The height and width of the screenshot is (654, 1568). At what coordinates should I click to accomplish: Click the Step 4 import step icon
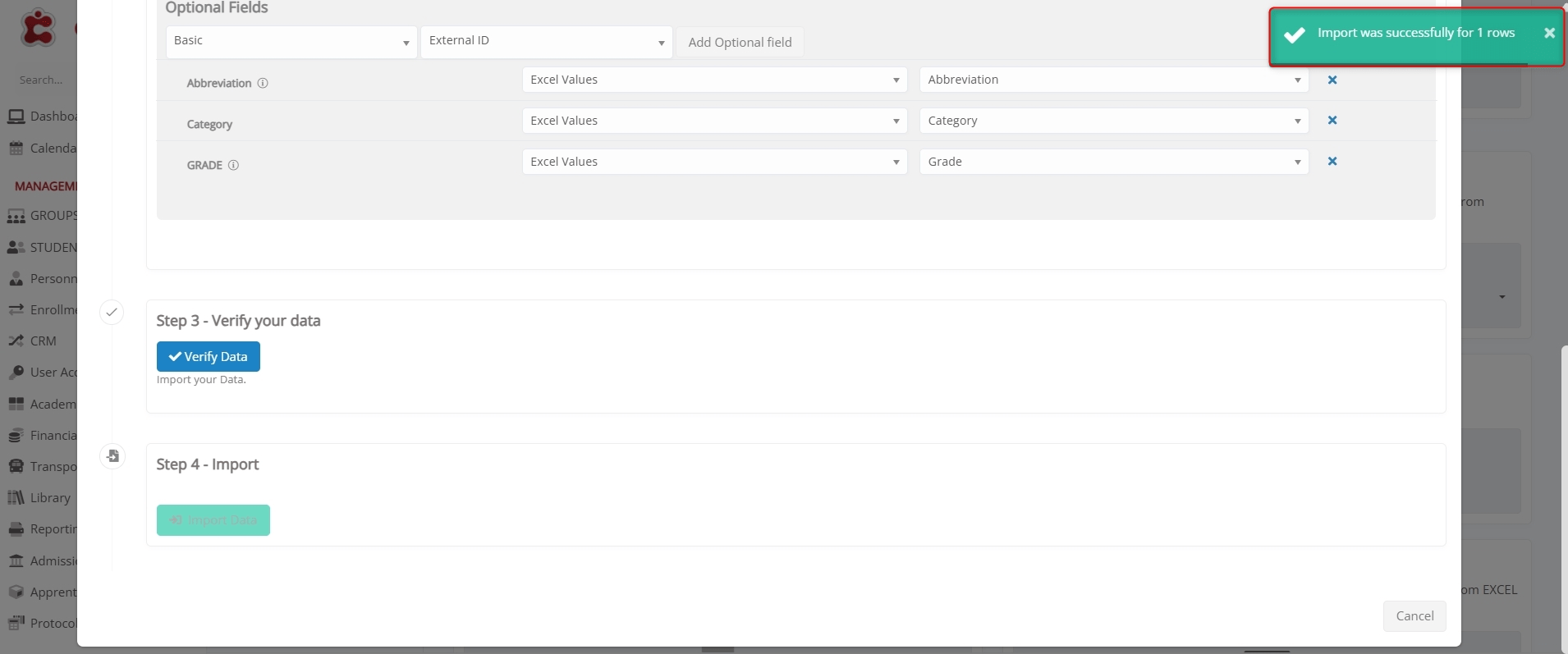(x=112, y=455)
